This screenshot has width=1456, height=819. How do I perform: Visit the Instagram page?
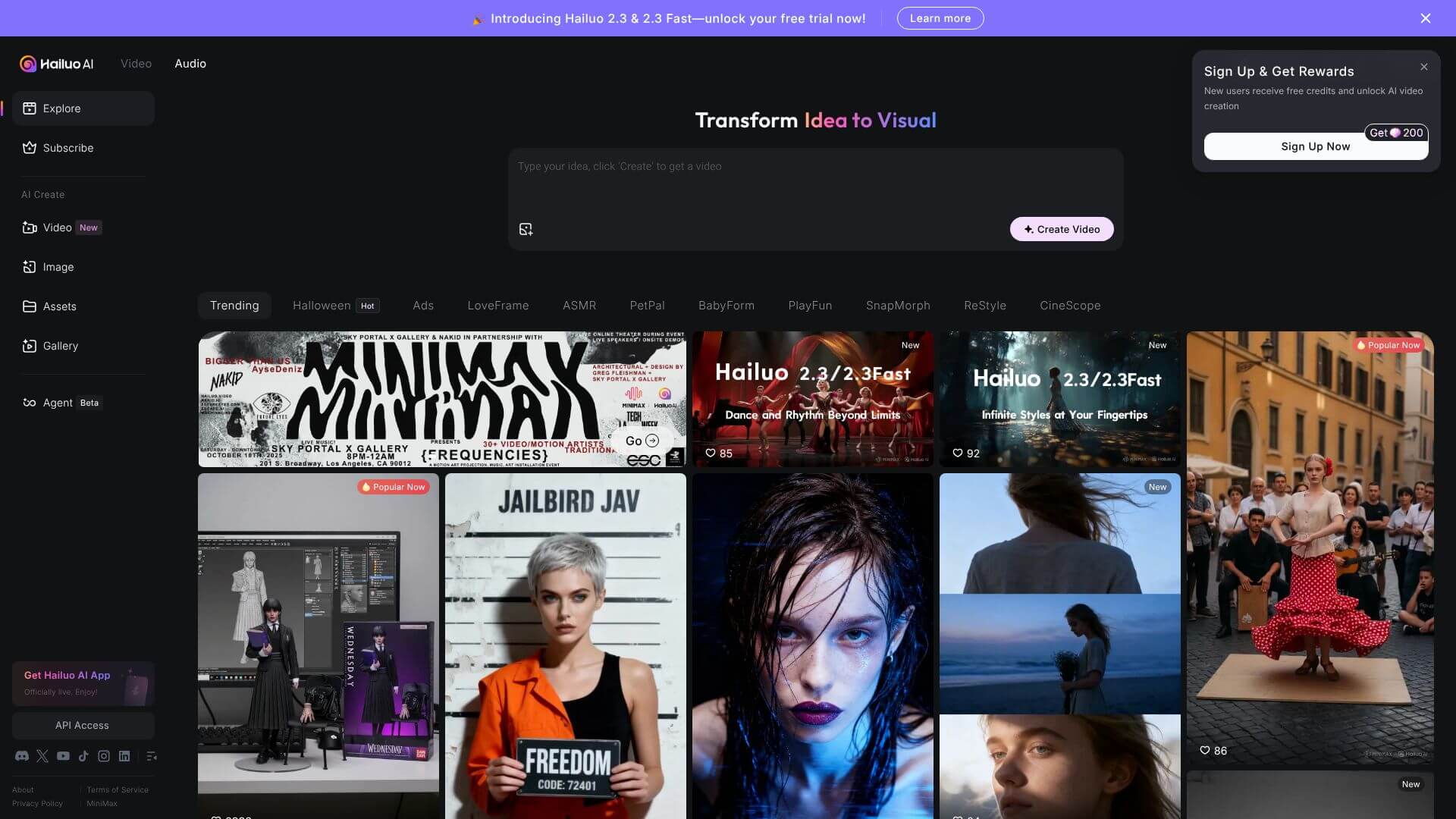pos(103,755)
